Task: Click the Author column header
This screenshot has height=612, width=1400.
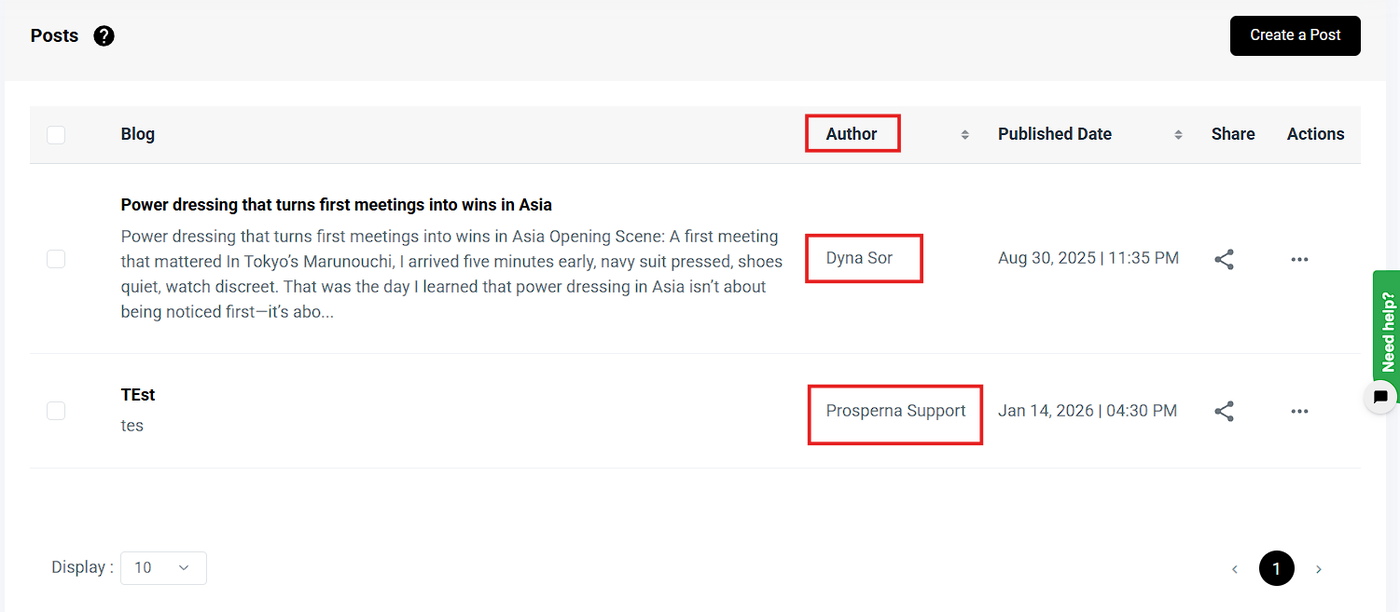Action: (x=852, y=134)
